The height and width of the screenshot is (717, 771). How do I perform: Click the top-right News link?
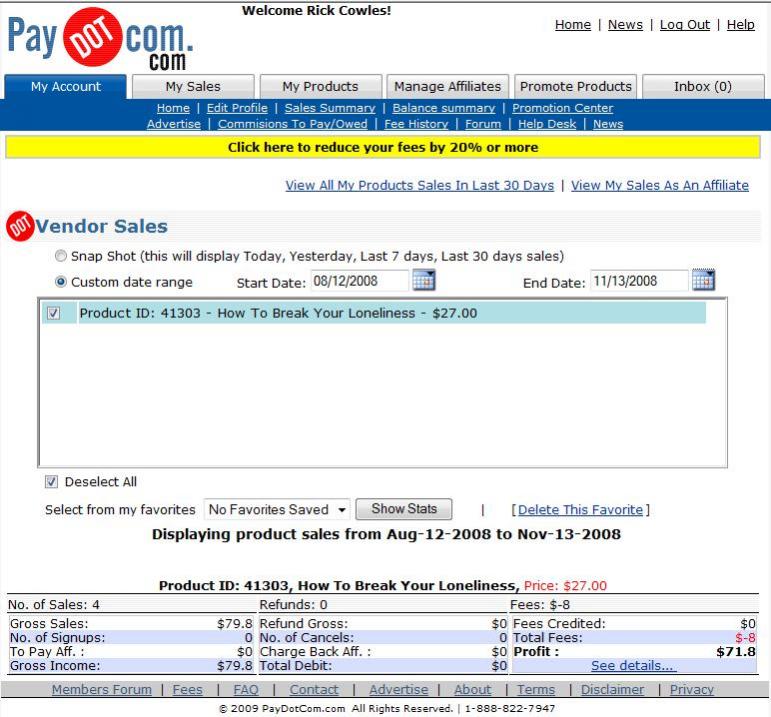(x=625, y=25)
